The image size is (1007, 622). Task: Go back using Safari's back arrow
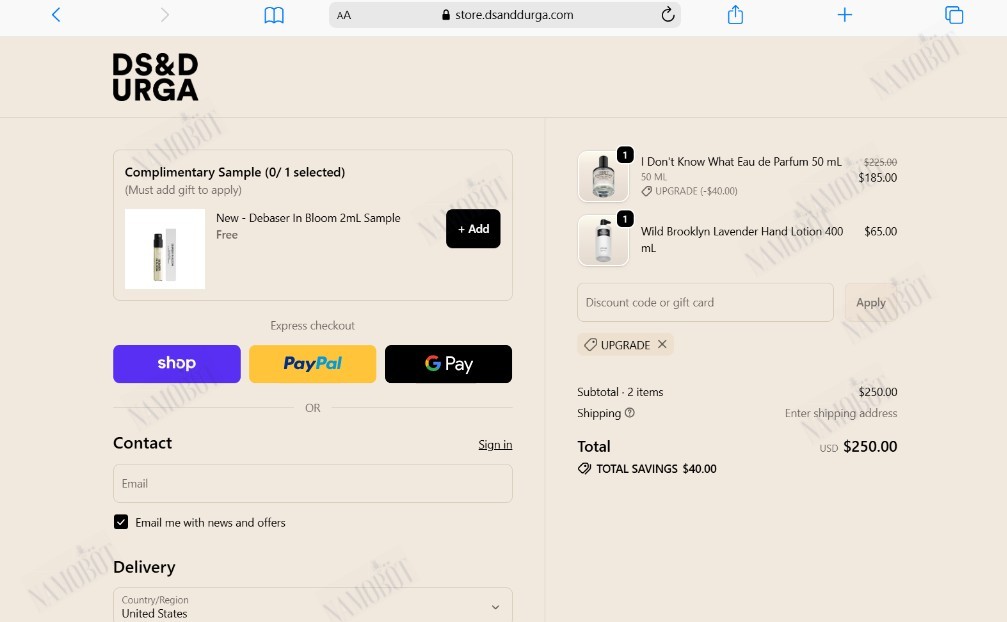click(56, 15)
